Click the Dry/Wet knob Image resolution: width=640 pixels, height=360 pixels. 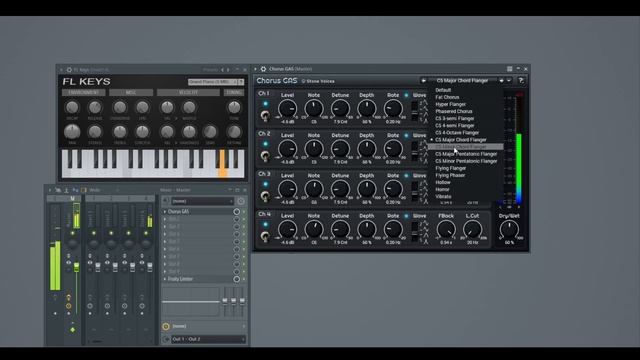[x=509, y=230]
